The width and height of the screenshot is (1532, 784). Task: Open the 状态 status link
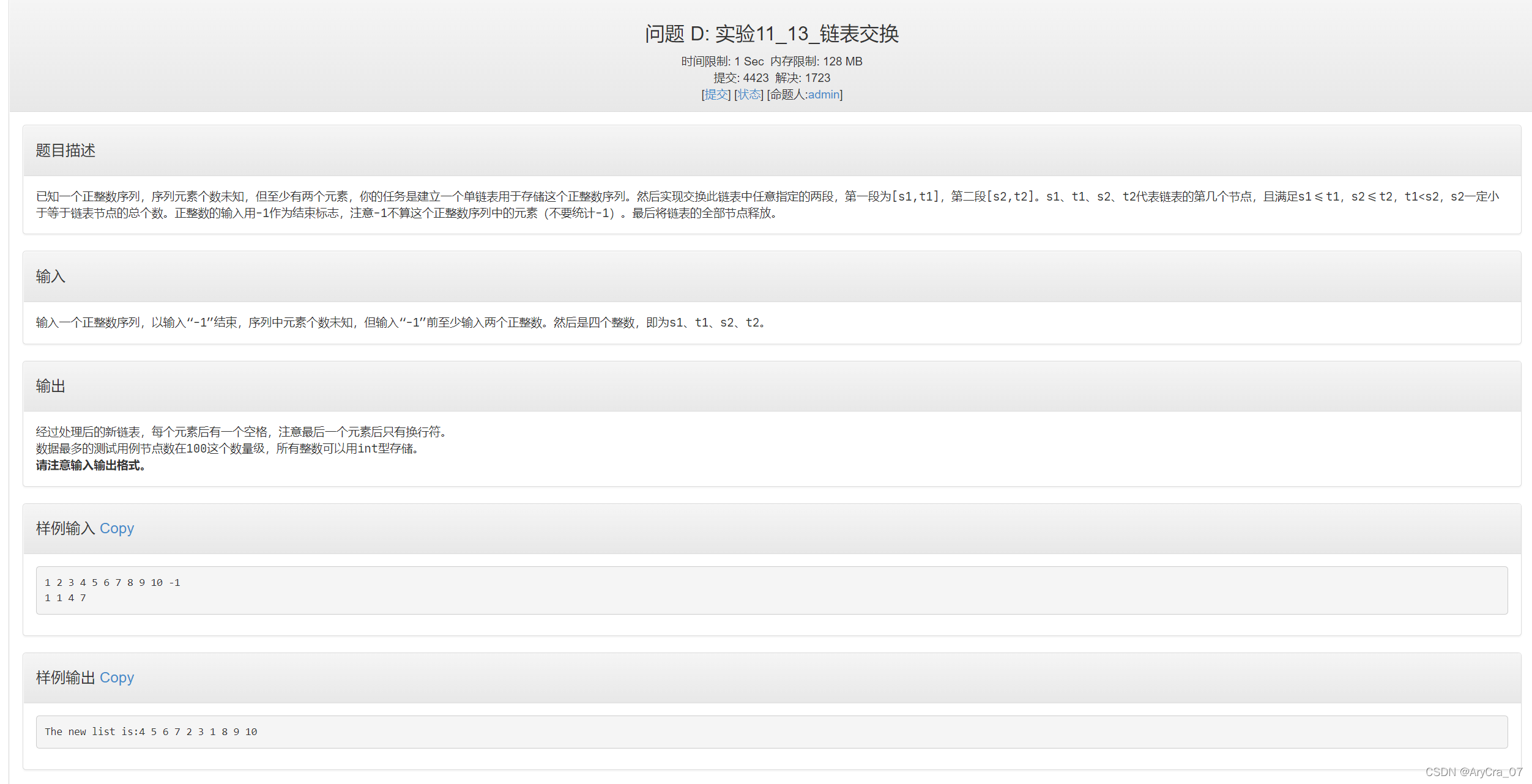point(749,95)
